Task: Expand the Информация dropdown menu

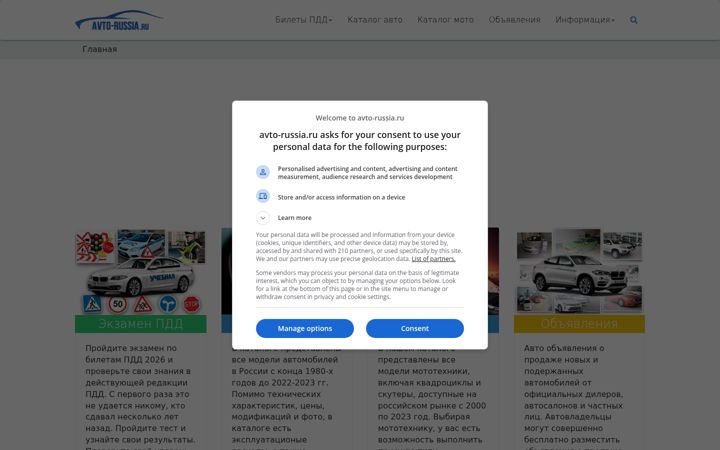Action: (x=585, y=20)
